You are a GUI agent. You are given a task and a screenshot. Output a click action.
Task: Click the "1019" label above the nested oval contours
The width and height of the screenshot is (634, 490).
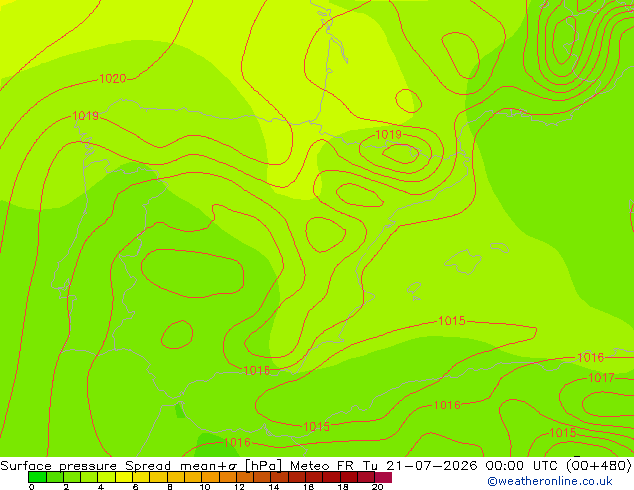(389, 134)
